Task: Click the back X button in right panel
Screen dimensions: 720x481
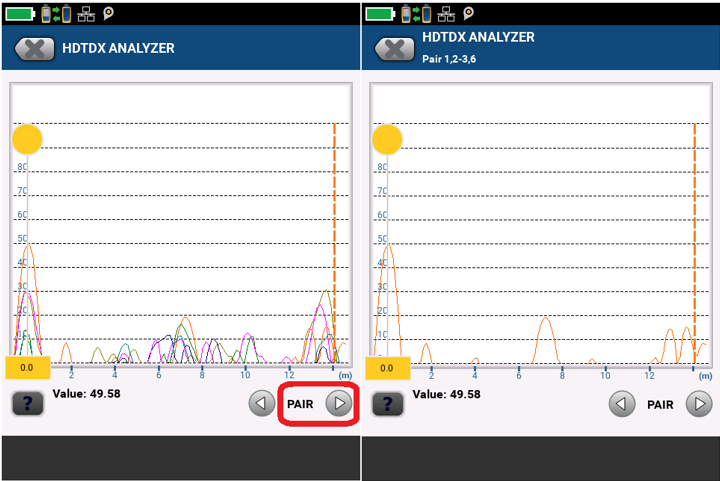Action: (395, 49)
